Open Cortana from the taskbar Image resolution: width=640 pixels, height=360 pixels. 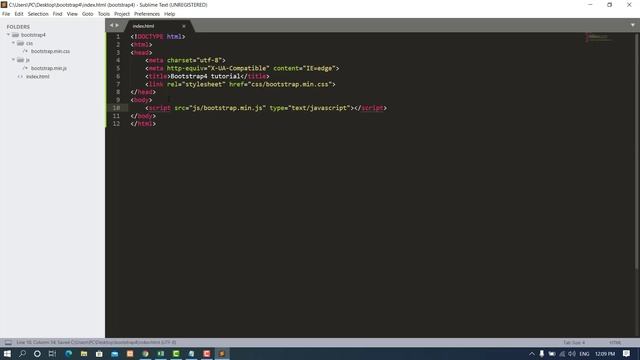(37, 353)
